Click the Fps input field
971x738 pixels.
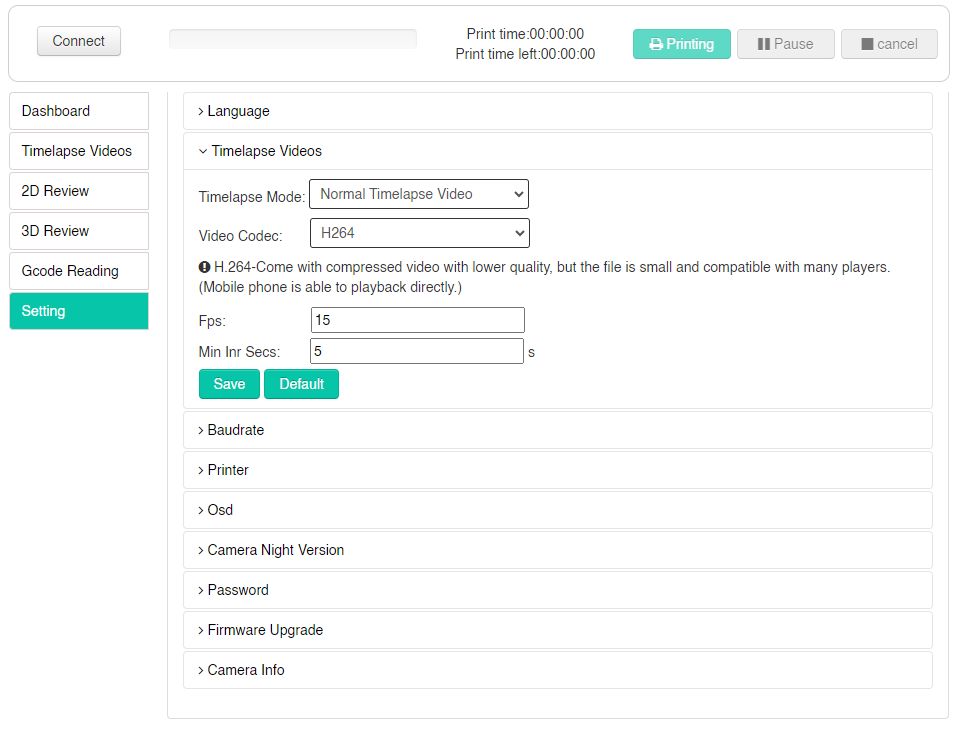pos(417,320)
